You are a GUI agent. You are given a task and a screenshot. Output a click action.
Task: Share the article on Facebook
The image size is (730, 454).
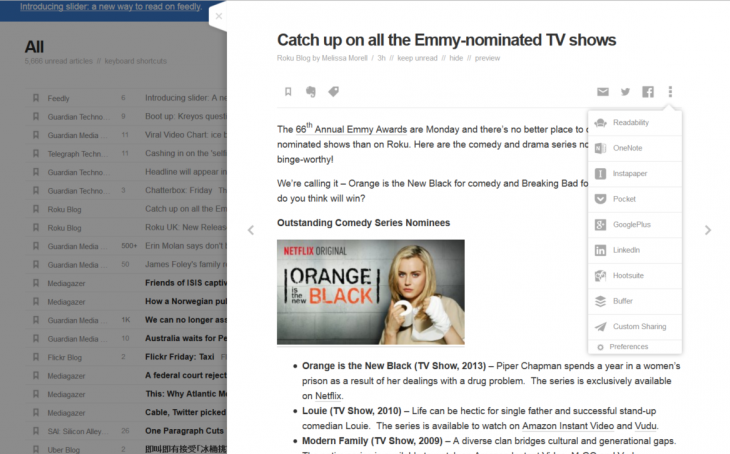(648, 92)
